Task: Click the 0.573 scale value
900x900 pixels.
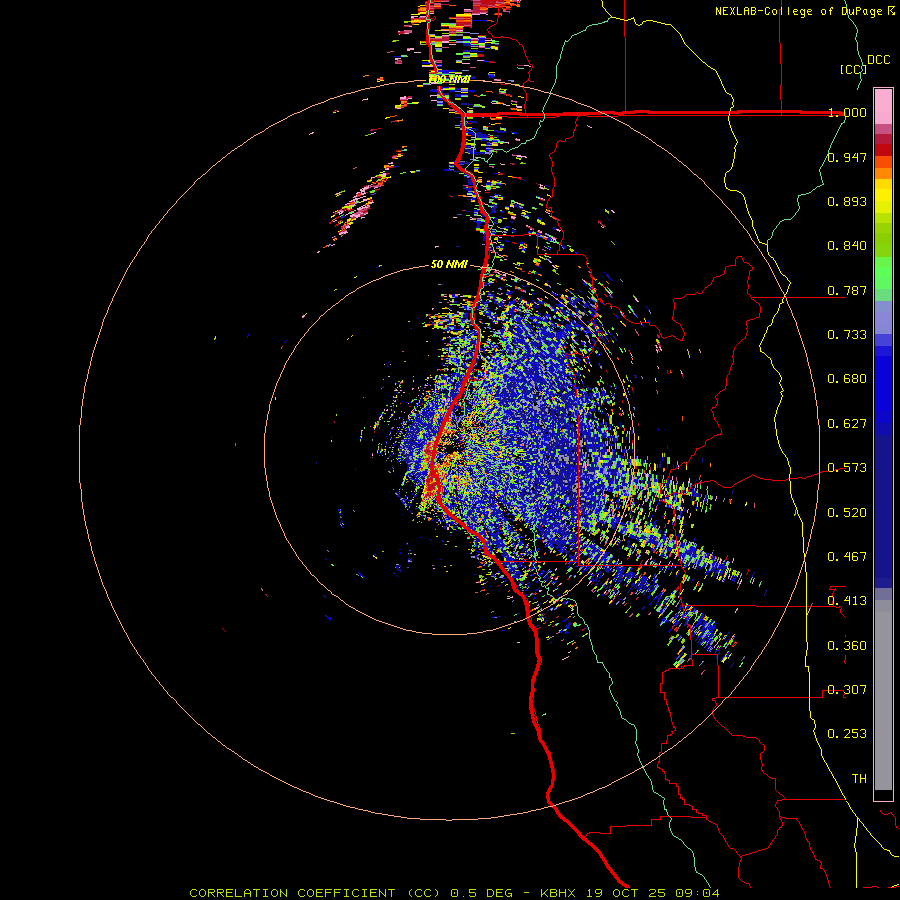Action: (847, 468)
